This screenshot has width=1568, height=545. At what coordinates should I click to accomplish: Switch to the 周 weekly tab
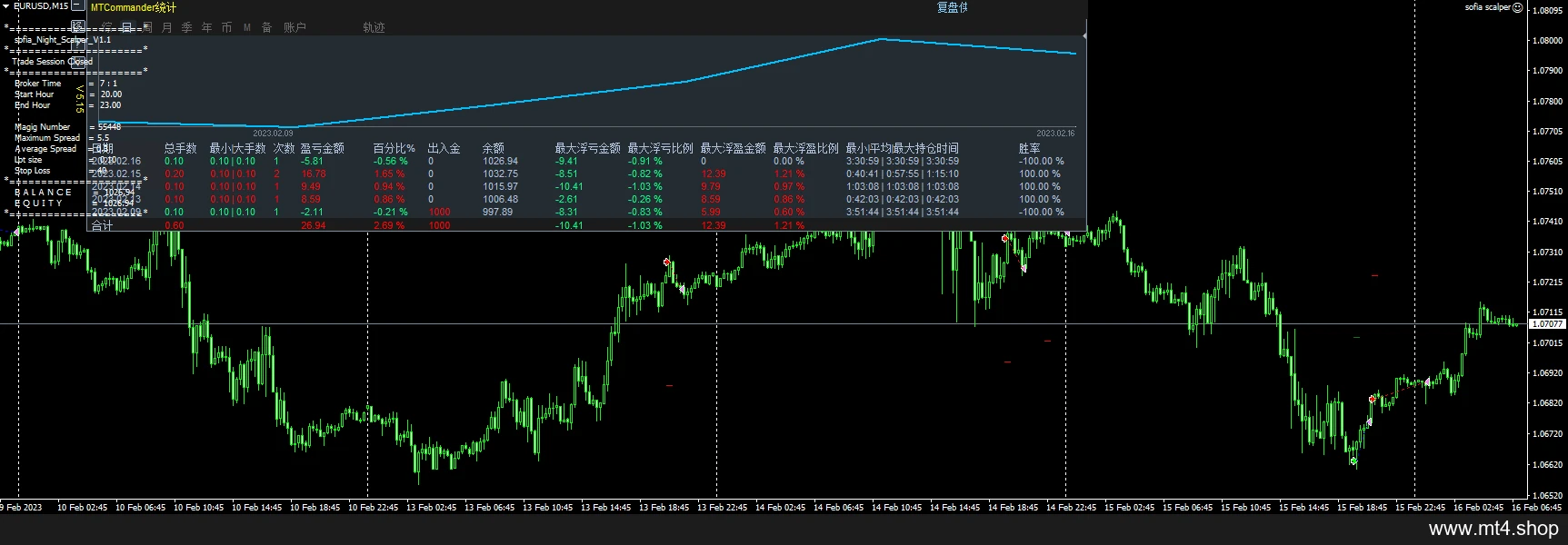click(x=147, y=28)
